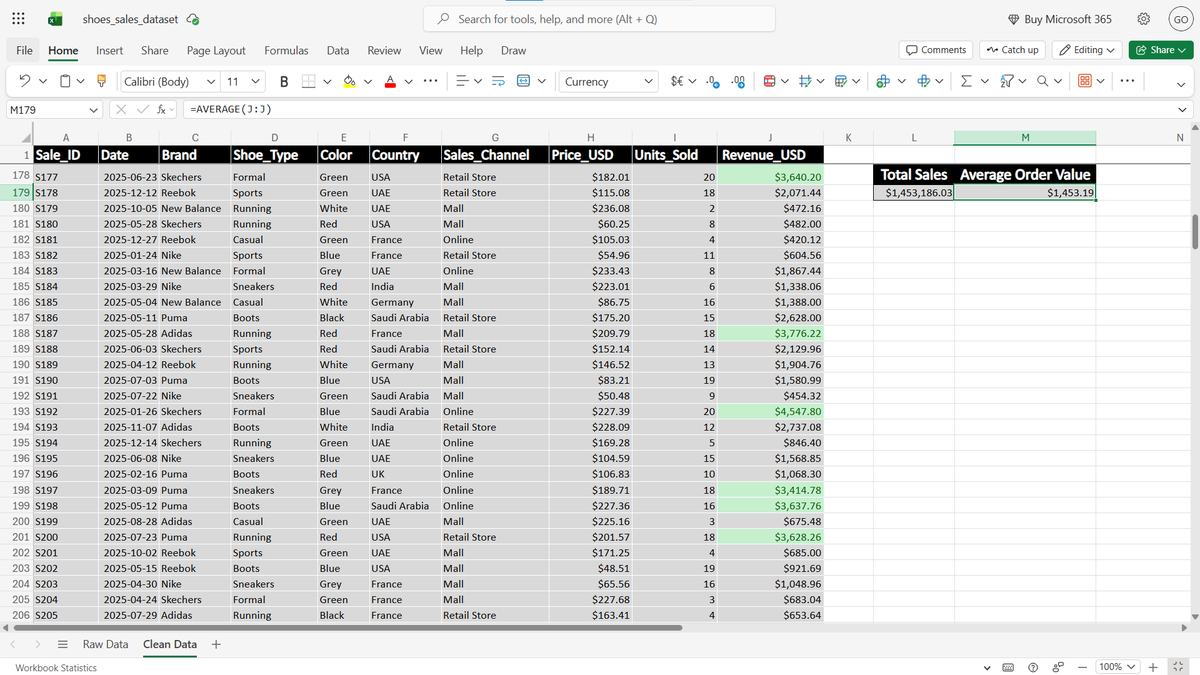Apply cell borders icon
The width and height of the screenshot is (1200, 675).
pyautogui.click(x=309, y=82)
